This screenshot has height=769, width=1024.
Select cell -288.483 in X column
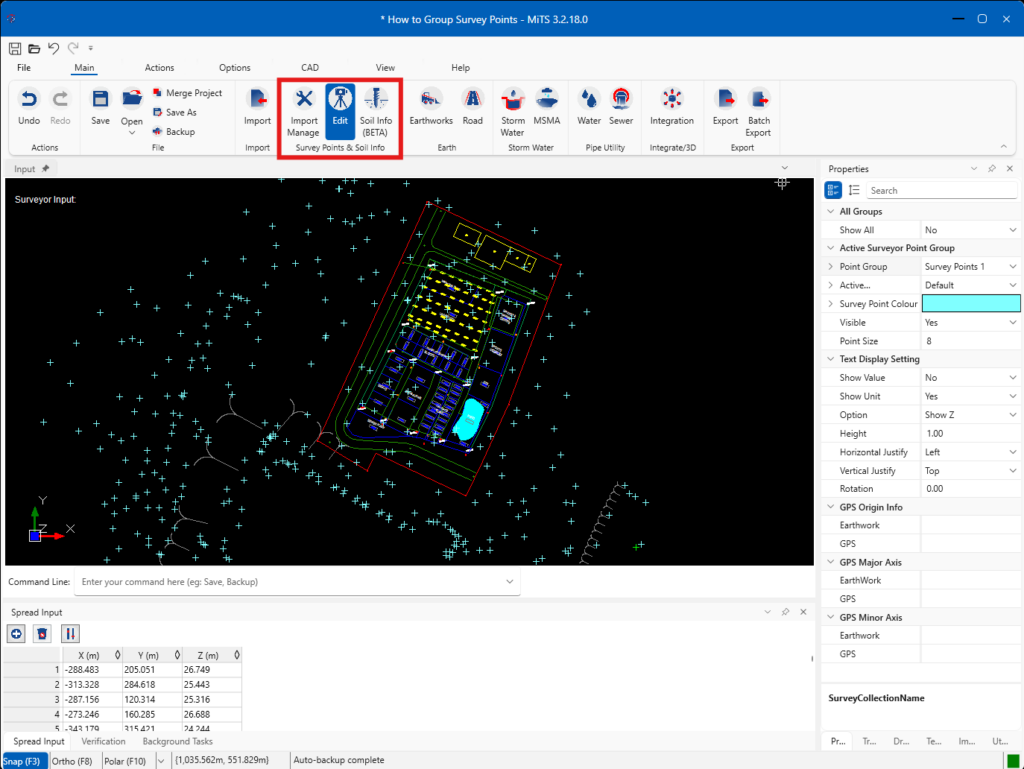92,669
